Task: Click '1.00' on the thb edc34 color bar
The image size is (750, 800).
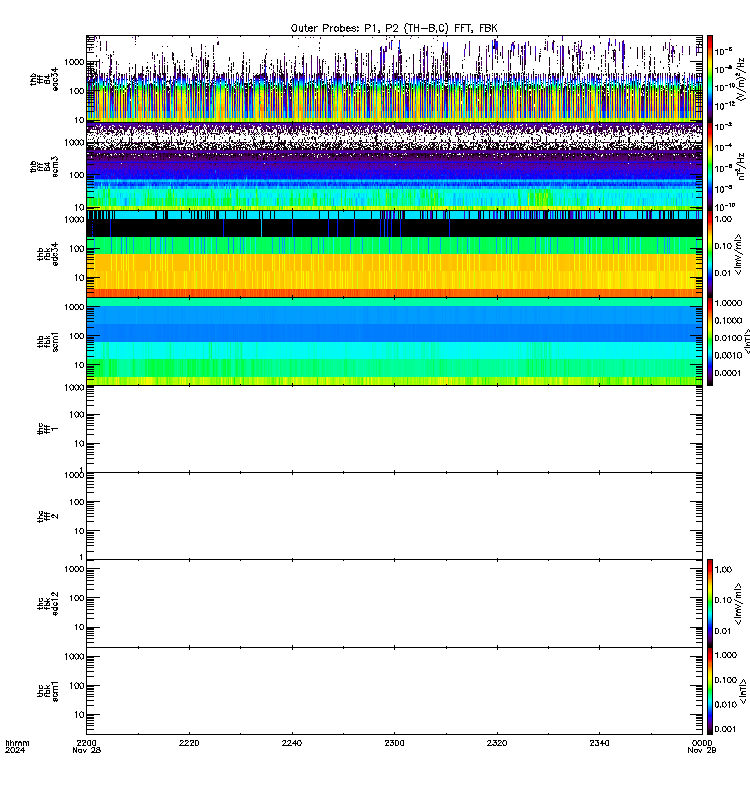Action: point(724,219)
